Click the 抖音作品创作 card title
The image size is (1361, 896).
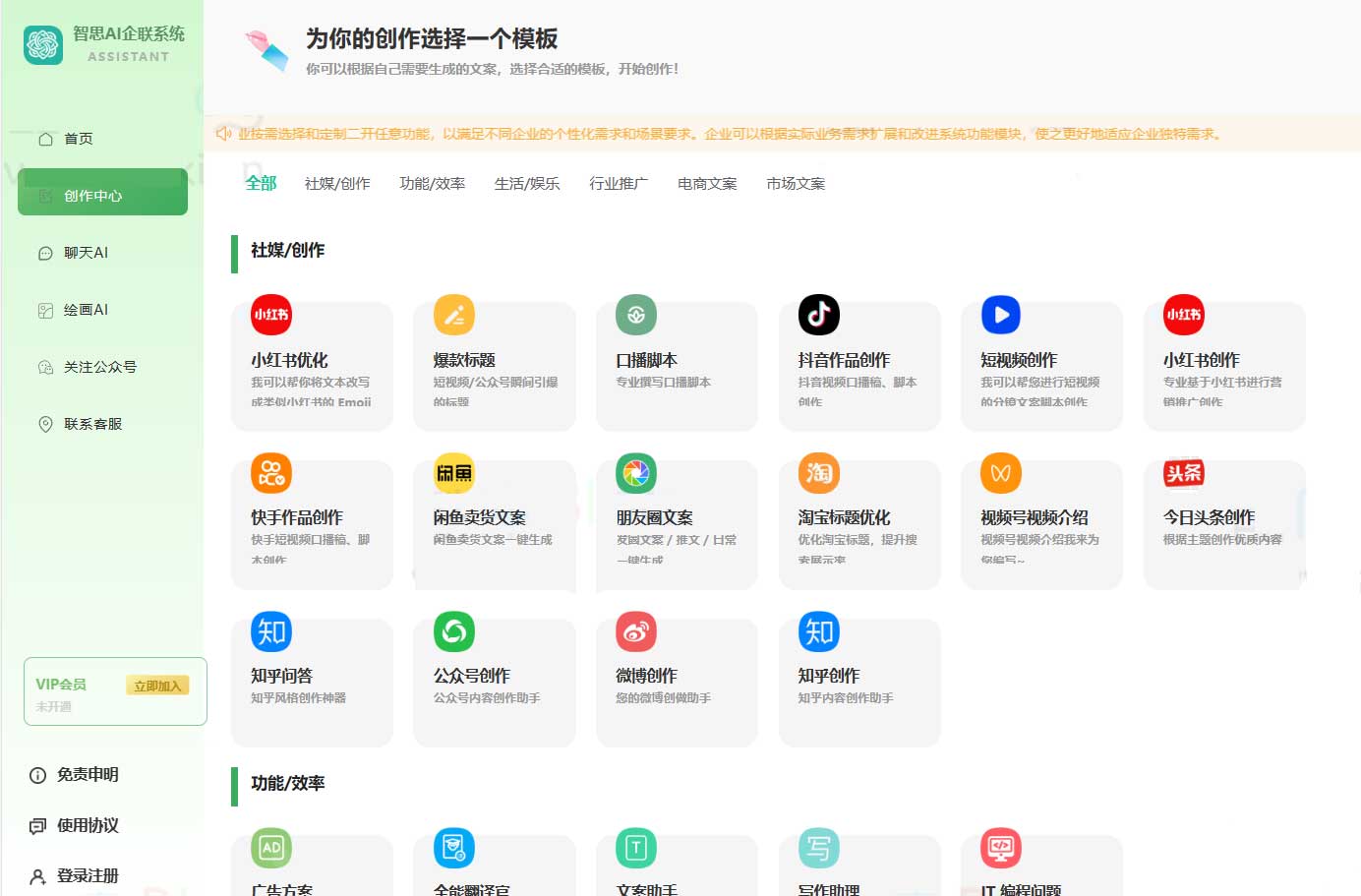pyautogui.click(x=844, y=360)
